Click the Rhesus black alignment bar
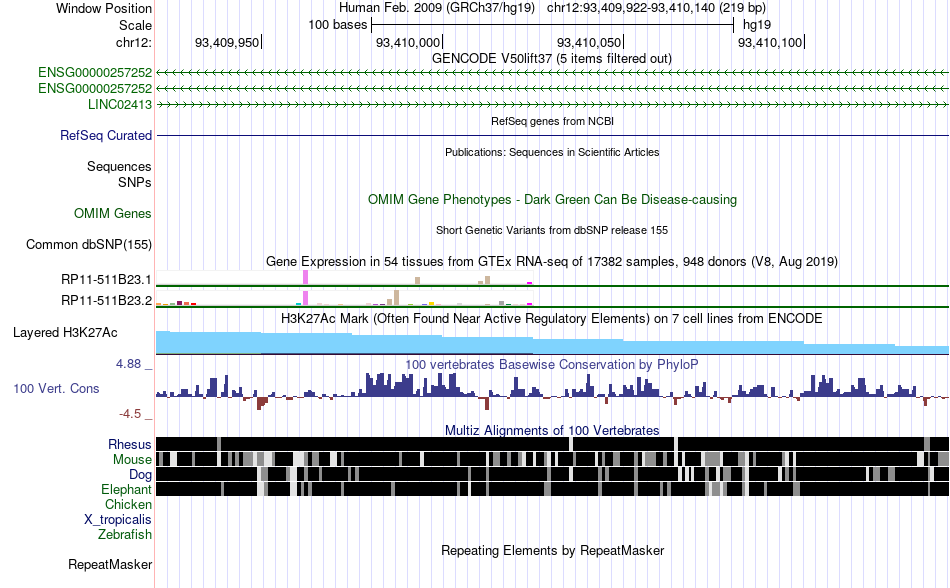This screenshot has height=588, width=950. tap(552, 444)
